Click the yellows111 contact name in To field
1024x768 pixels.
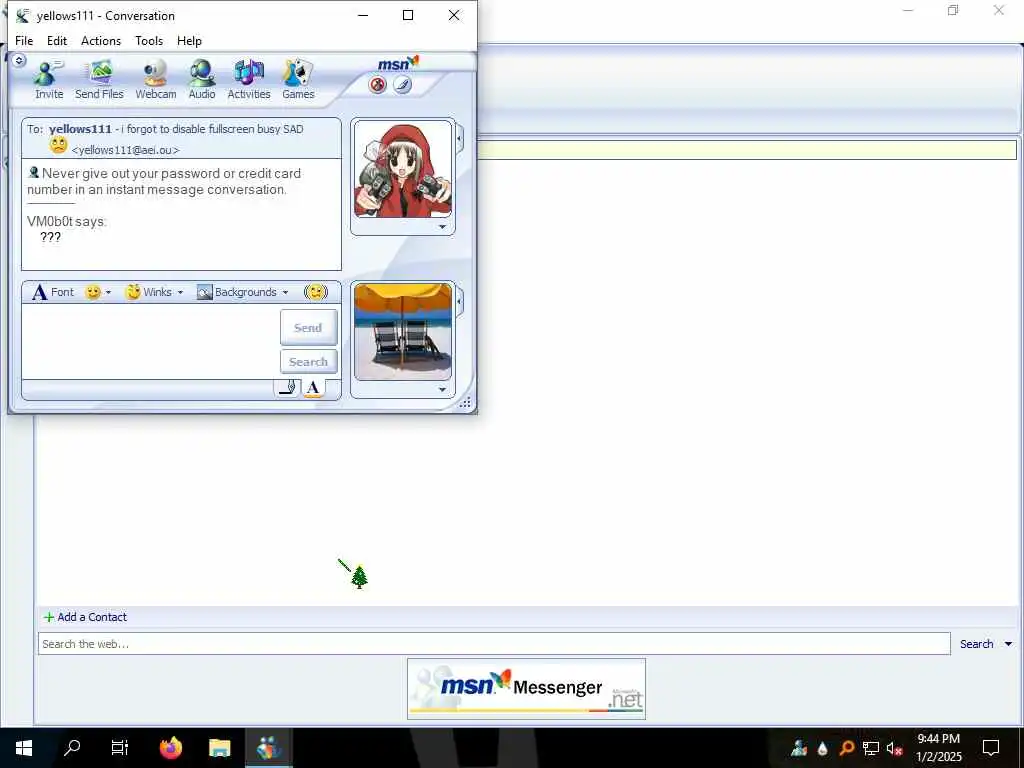(x=80, y=129)
